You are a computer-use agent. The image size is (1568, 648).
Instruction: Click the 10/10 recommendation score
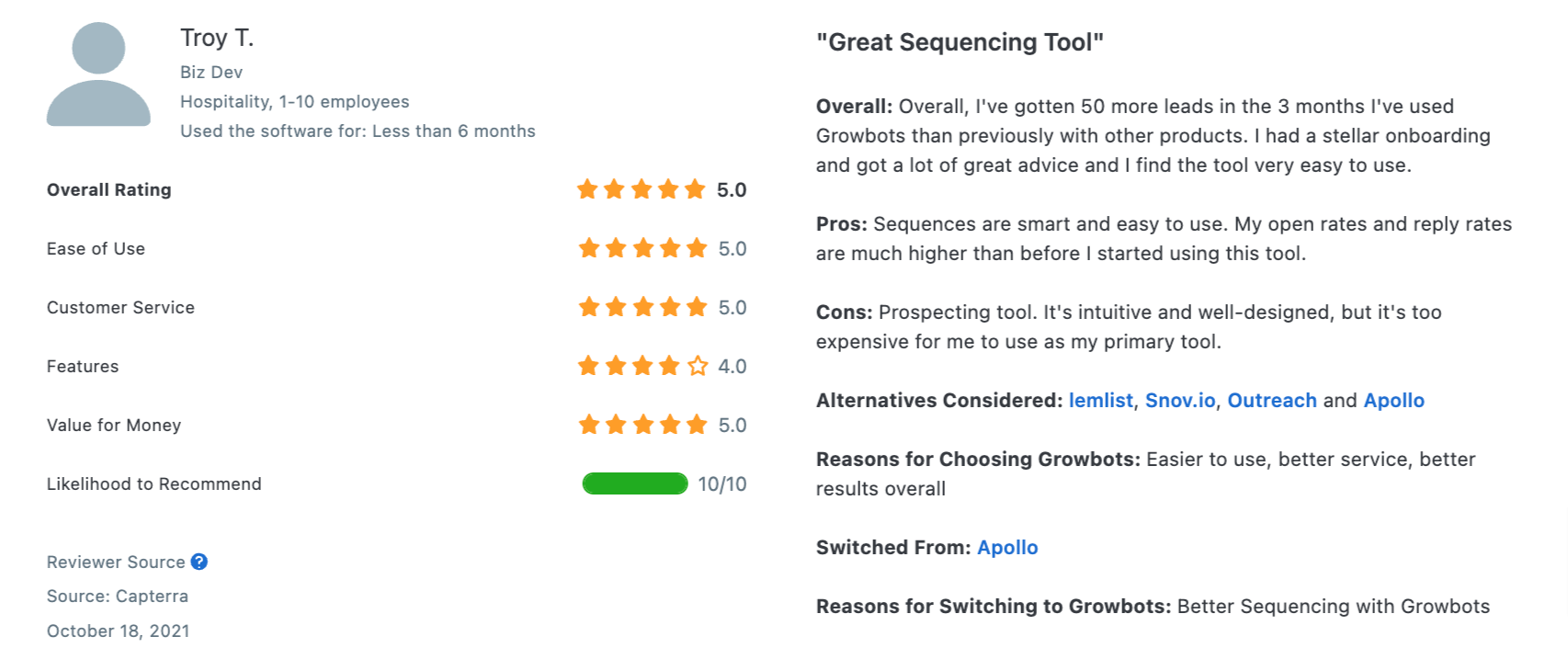click(722, 484)
